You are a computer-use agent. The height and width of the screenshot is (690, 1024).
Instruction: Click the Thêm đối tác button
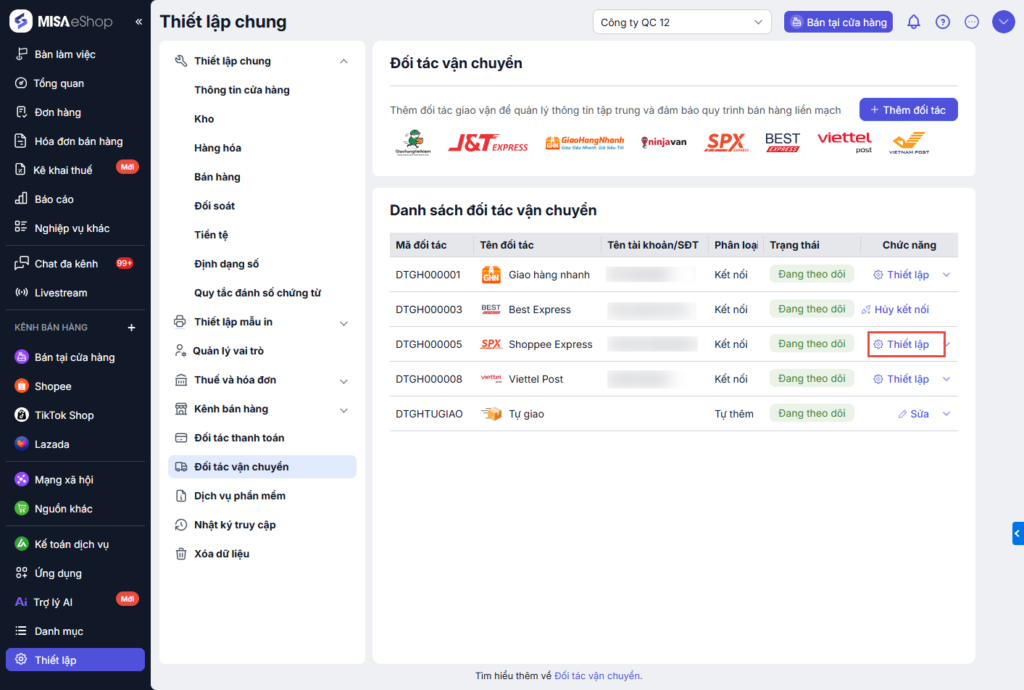point(908,110)
